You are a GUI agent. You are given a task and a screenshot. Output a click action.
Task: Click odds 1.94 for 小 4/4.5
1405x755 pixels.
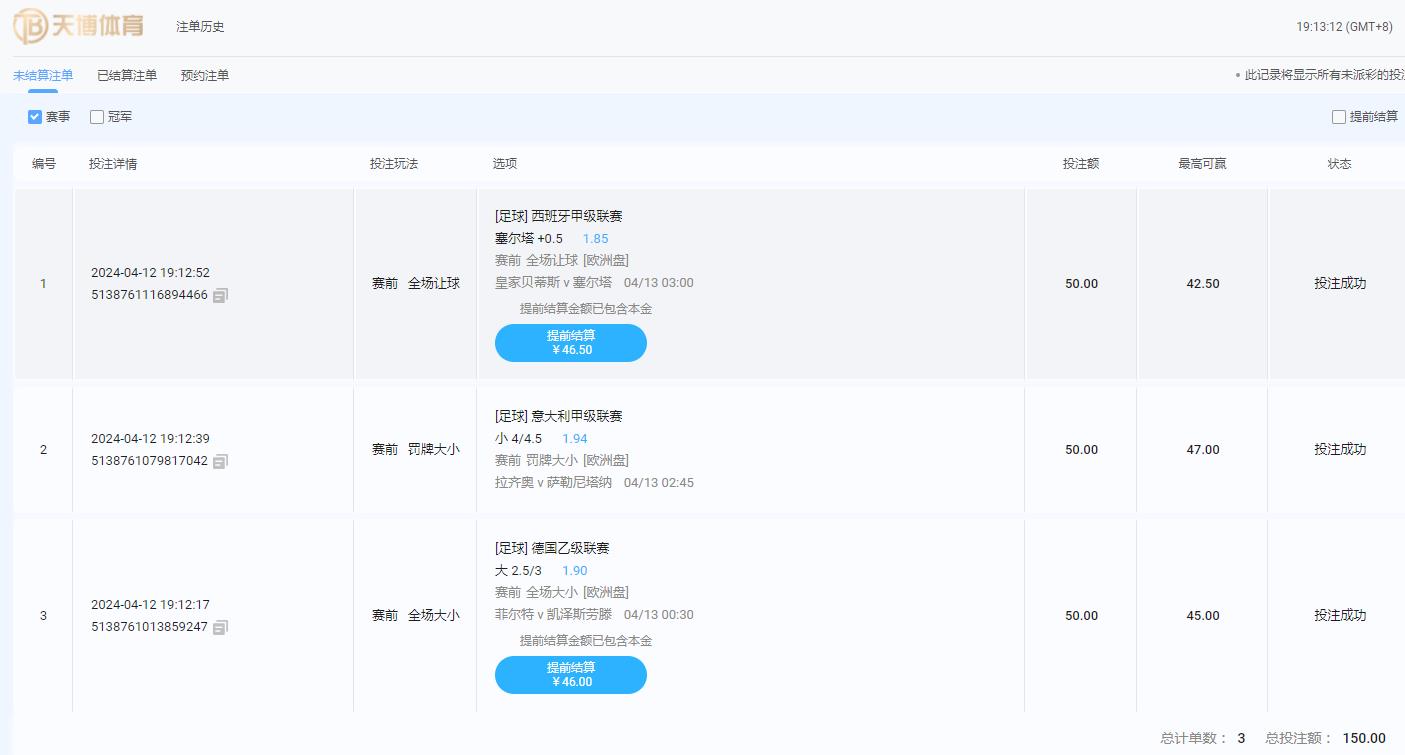574,439
